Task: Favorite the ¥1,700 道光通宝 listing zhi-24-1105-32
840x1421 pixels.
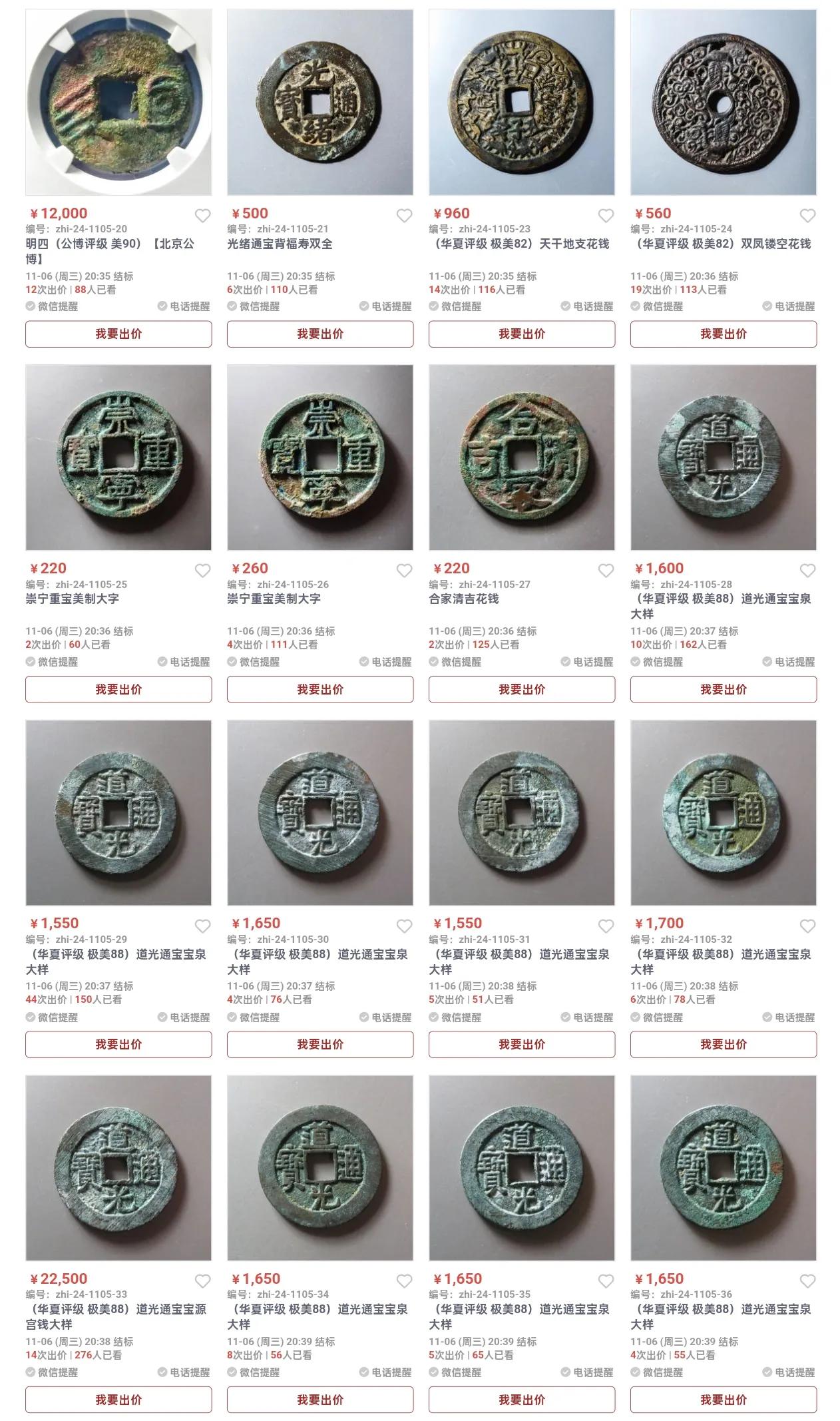Action: tap(807, 926)
